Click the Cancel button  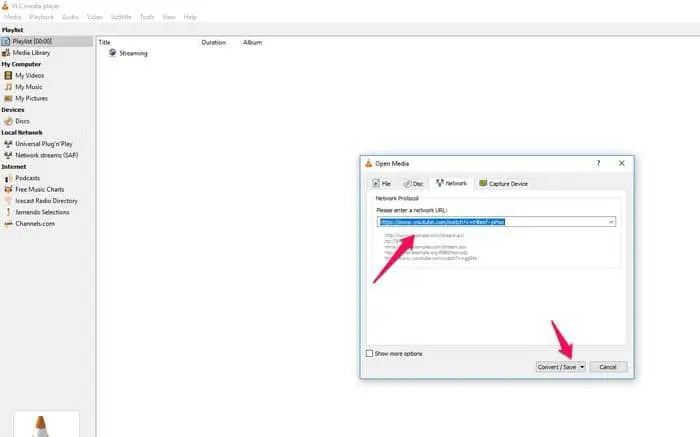click(x=608, y=367)
